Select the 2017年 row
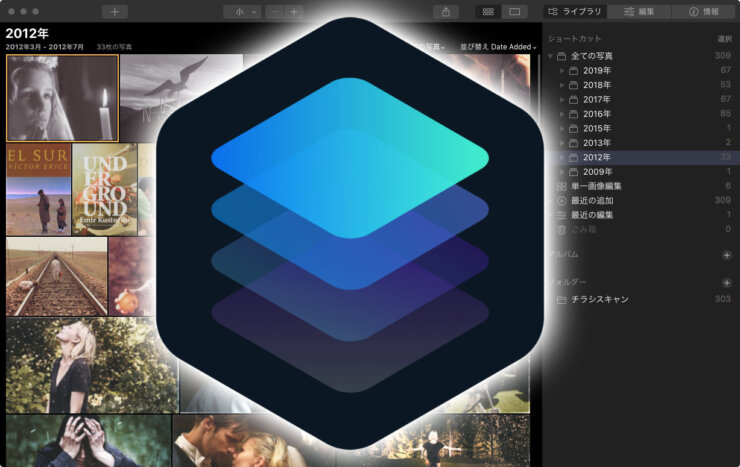This screenshot has height=467, width=740. [640, 100]
